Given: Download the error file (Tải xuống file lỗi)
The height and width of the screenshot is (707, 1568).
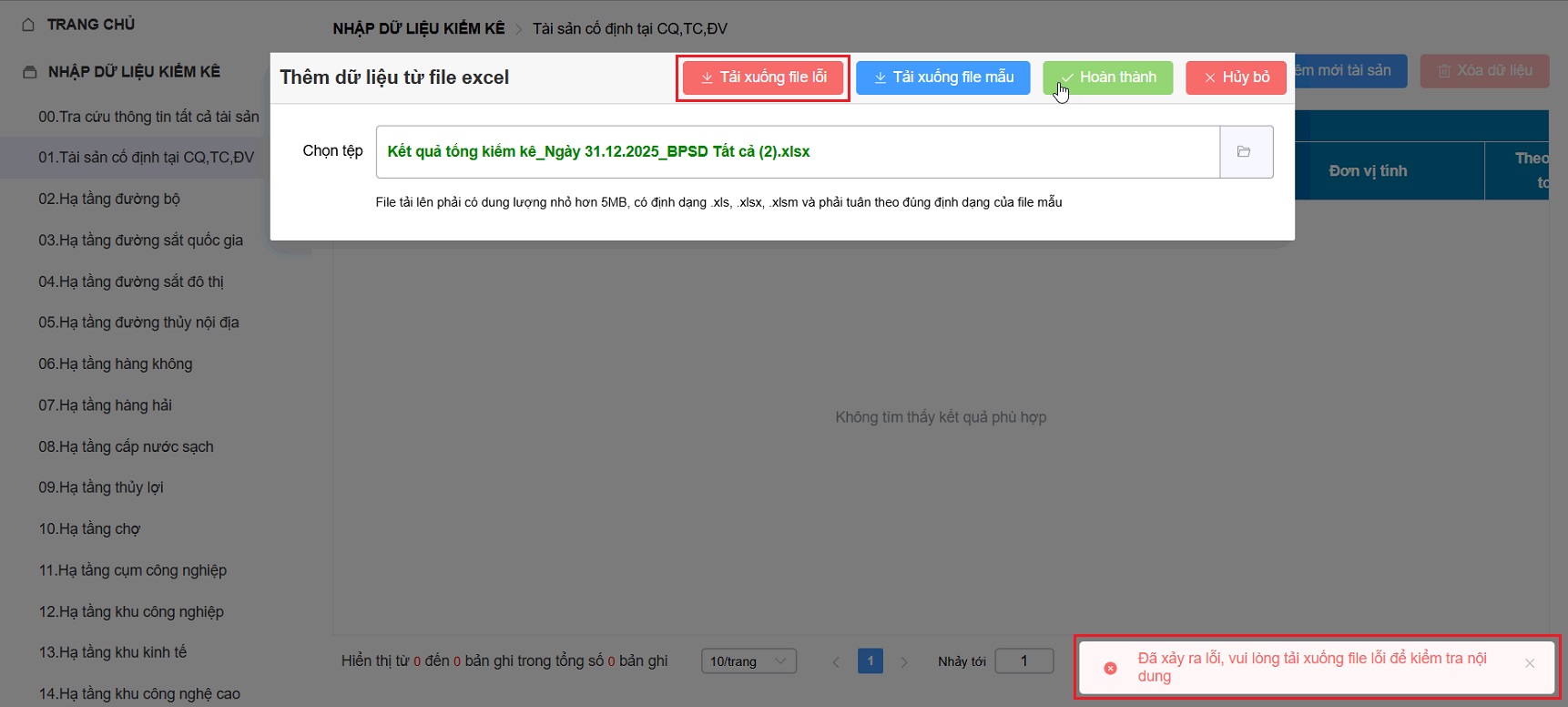Looking at the screenshot, I should 763,77.
